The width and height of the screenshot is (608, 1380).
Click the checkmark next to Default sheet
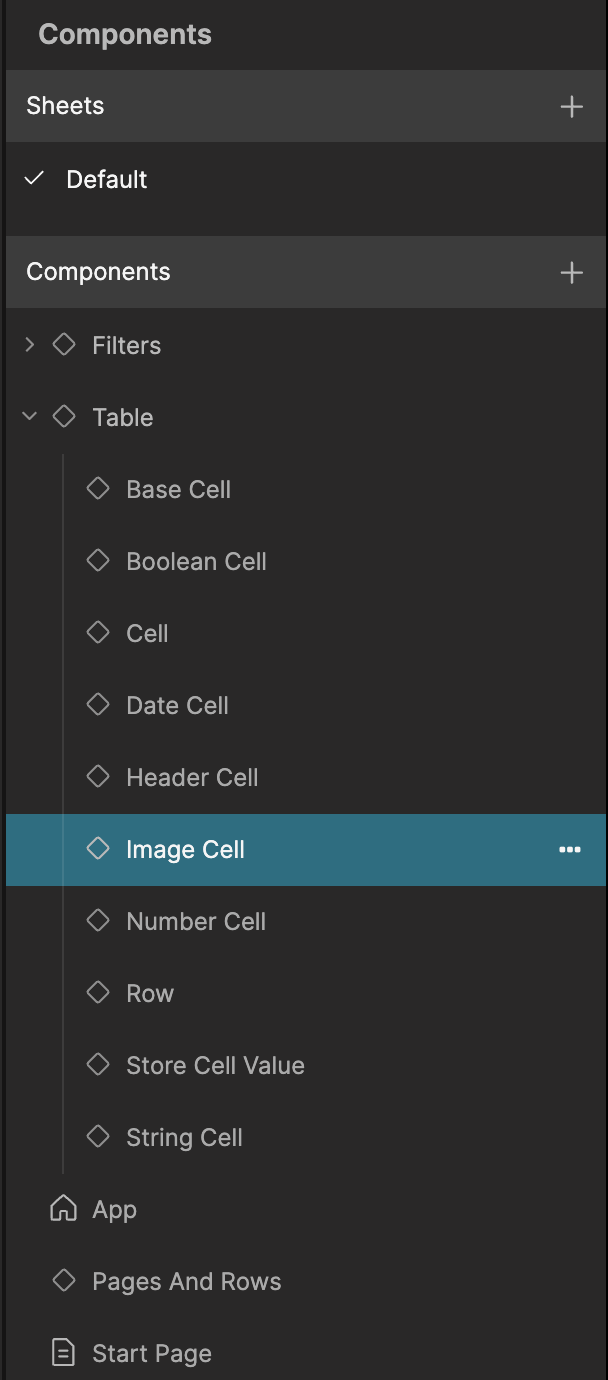tap(35, 179)
